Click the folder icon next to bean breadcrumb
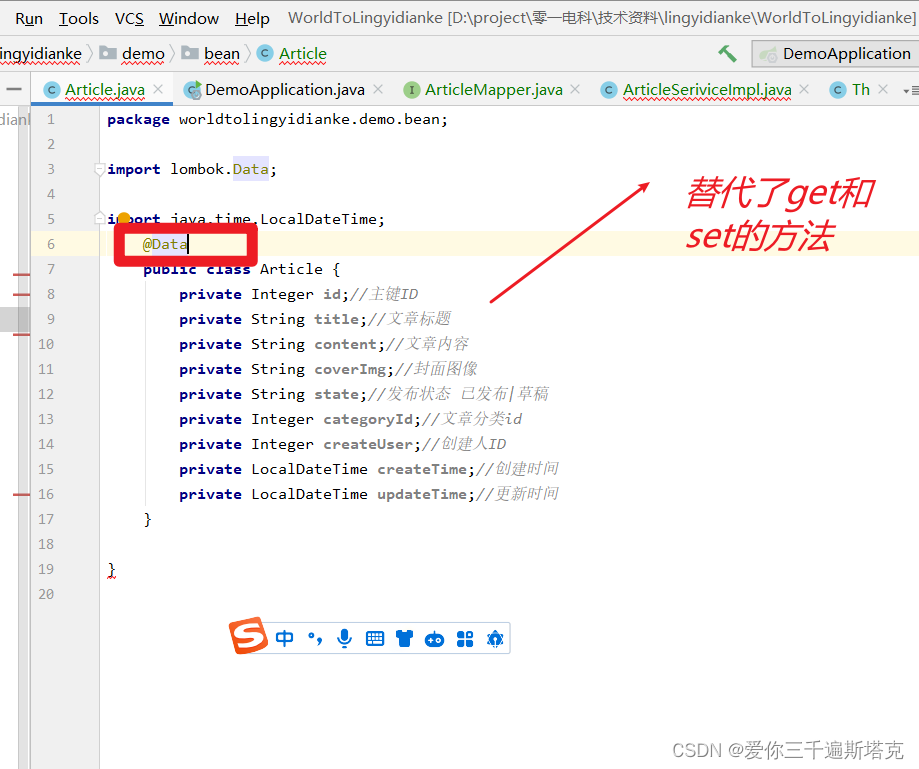This screenshot has width=919, height=769. pos(190,53)
